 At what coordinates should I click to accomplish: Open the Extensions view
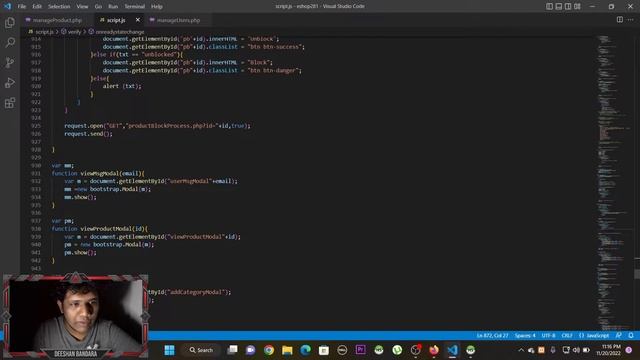(x=10, y=103)
